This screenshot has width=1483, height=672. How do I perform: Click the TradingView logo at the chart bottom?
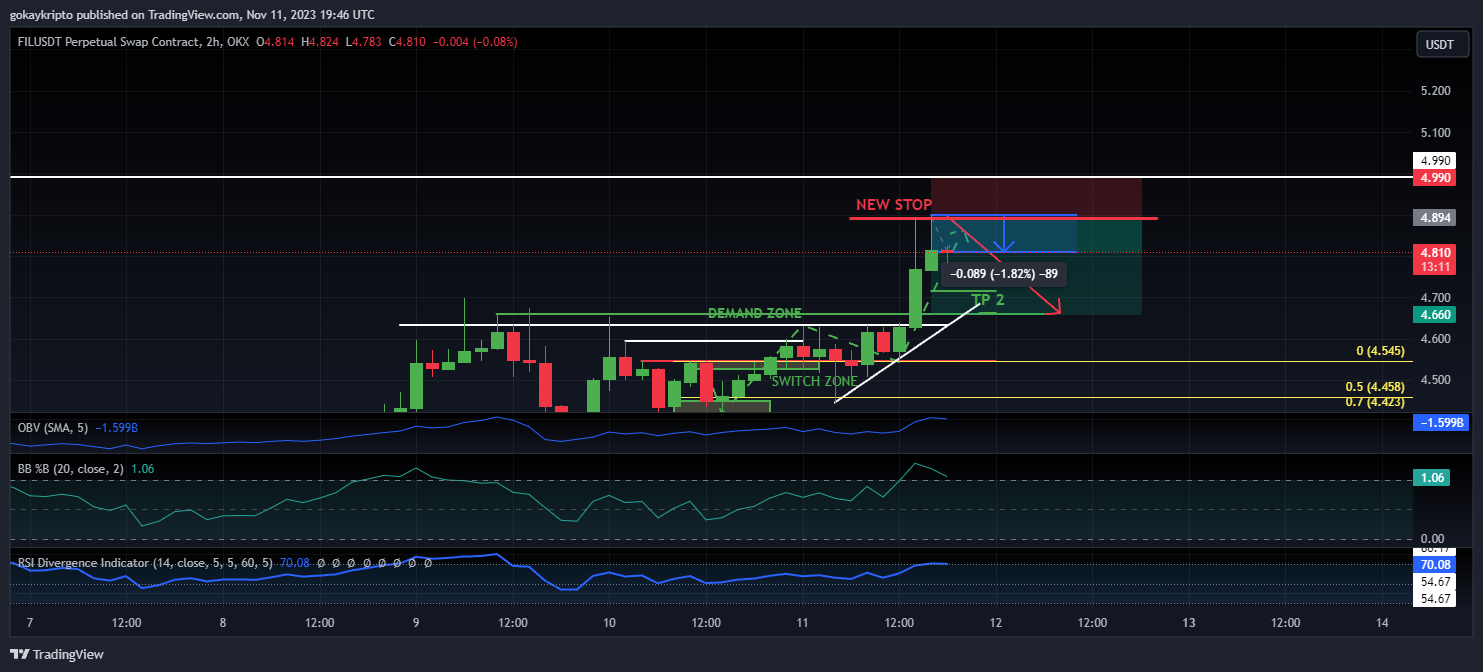click(56, 655)
